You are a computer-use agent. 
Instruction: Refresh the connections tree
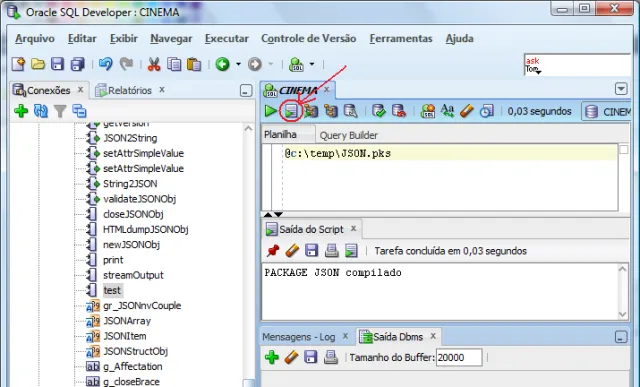[x=40, y=111]
